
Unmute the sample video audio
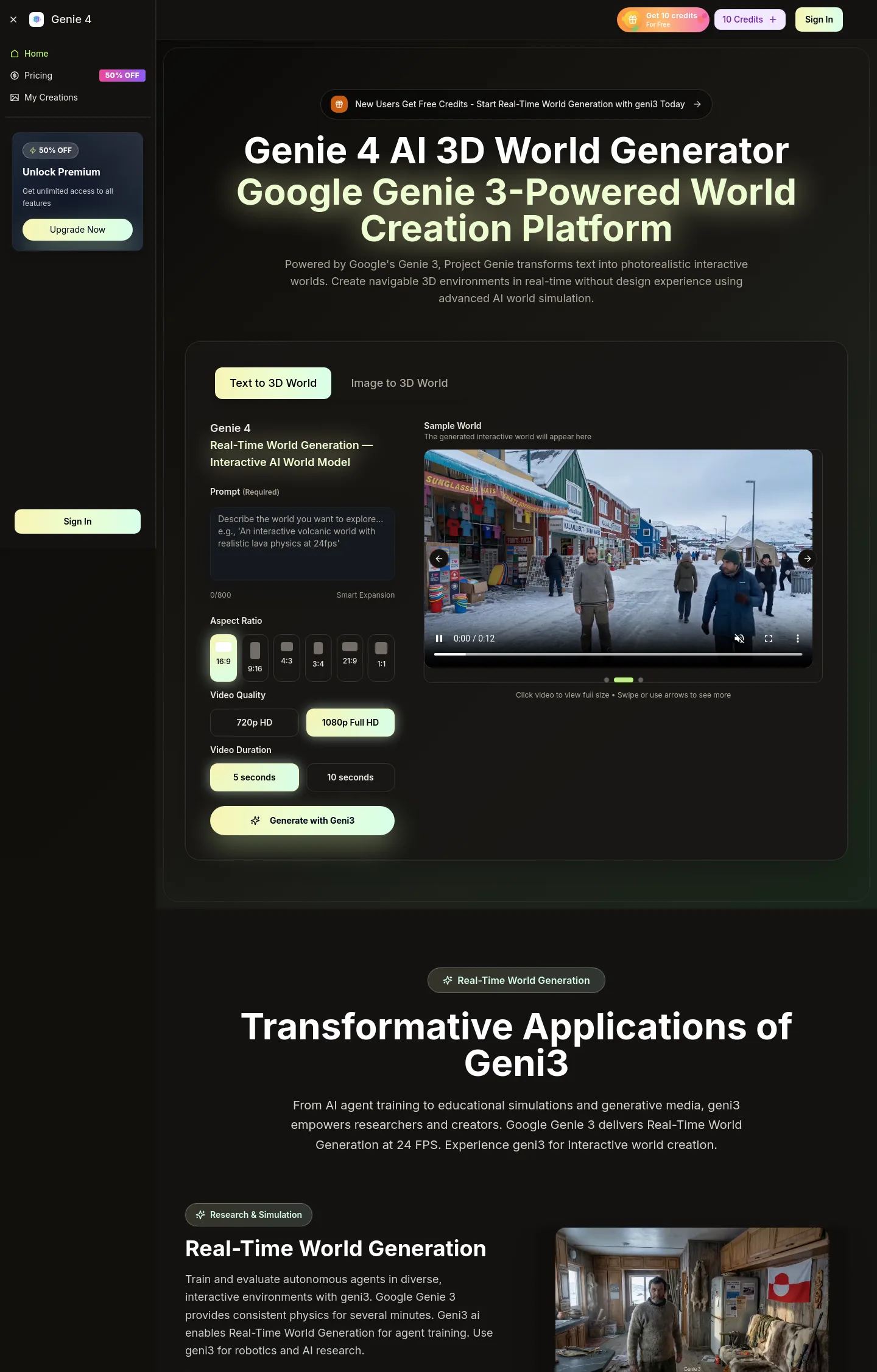pyautogui.click(x=739, y=638)
